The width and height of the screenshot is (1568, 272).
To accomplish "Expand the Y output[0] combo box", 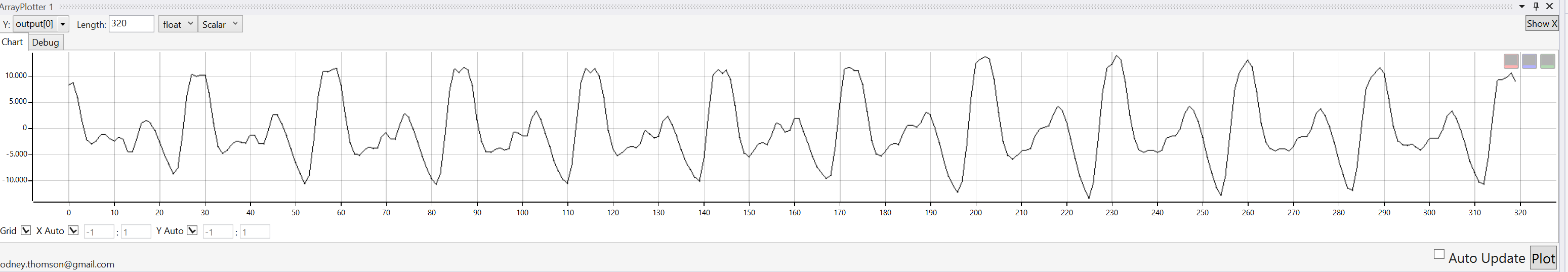I will tap(62, 24).
